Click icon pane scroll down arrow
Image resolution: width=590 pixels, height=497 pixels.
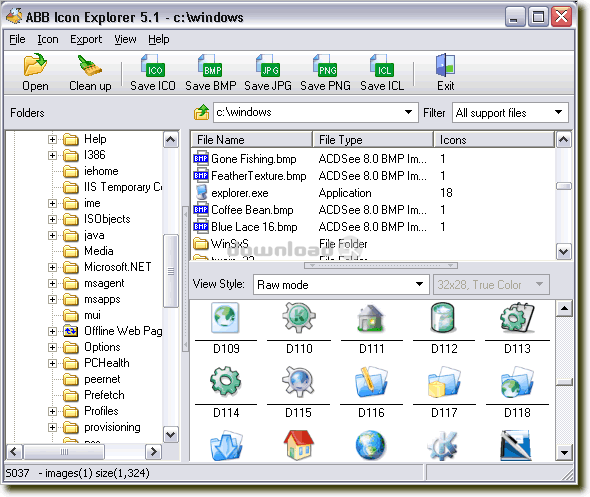coord(564,452)
